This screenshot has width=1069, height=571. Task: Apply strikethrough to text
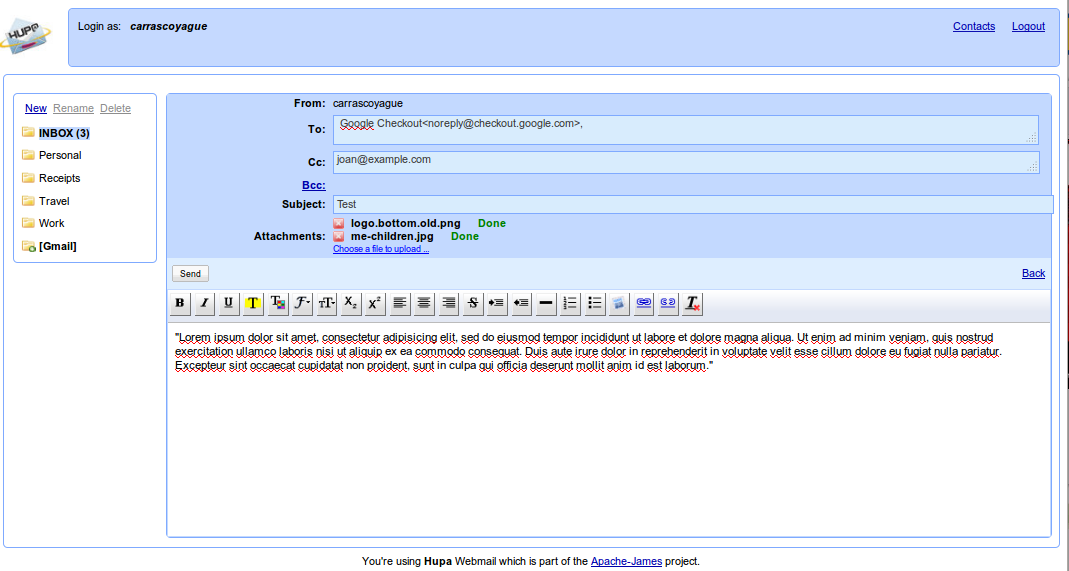(x=473, y=303)
